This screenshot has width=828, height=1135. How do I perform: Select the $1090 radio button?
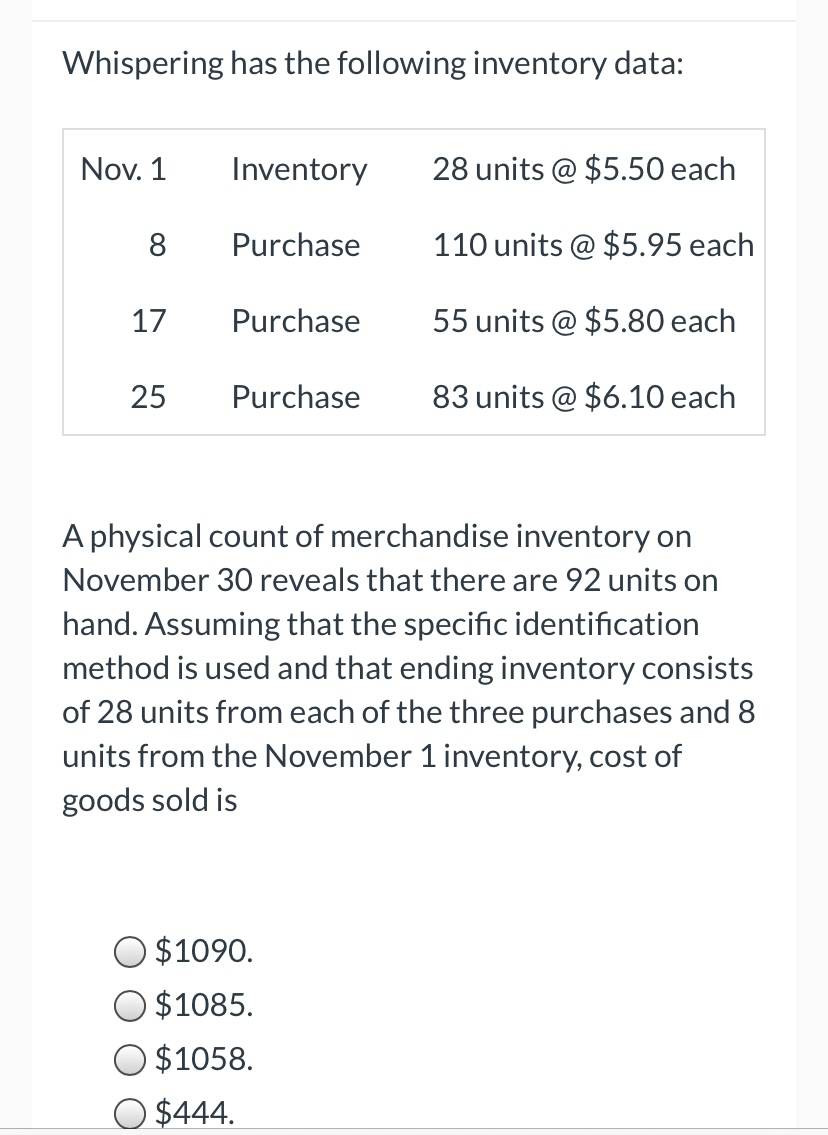(130, 952)
